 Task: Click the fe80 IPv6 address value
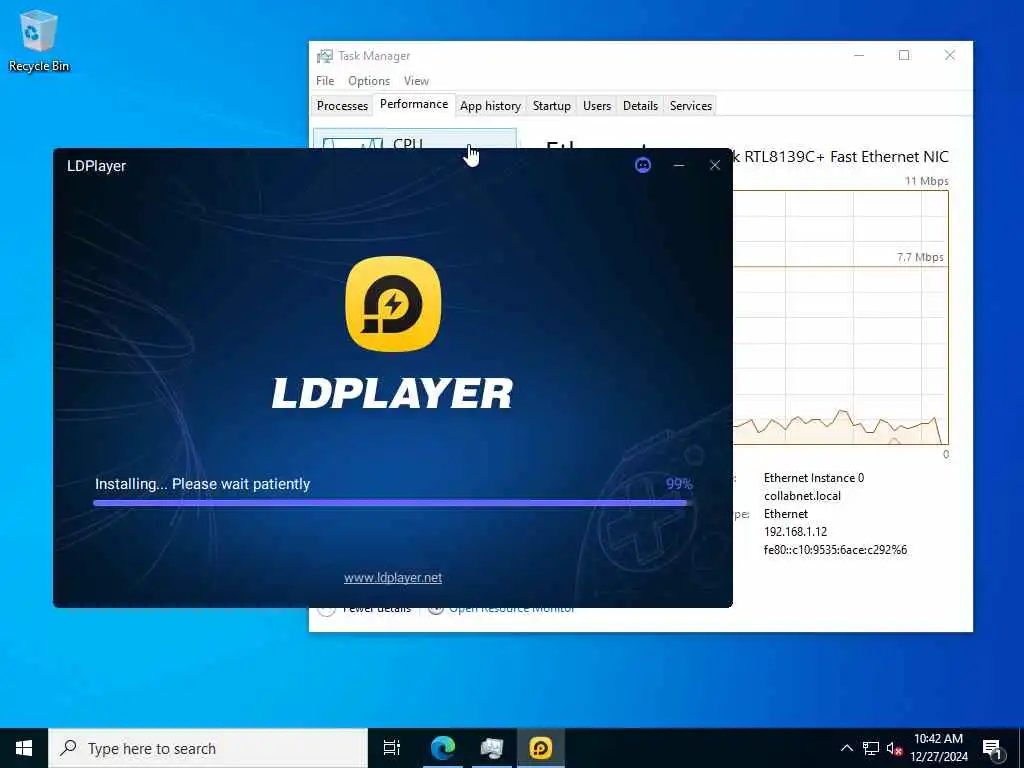pyautogui.click(x=835, y=550)
